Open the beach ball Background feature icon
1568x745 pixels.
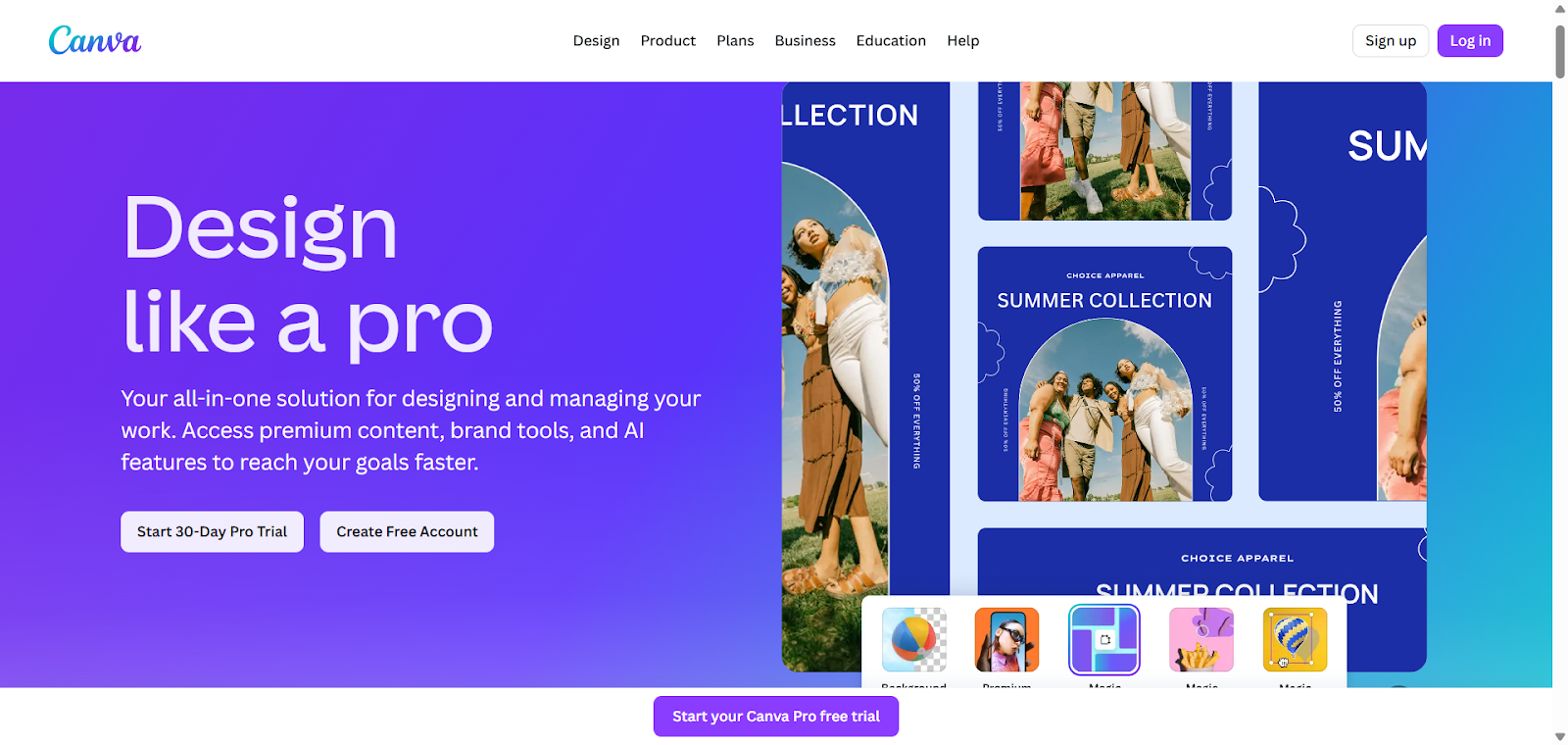(x=913, y=639)
